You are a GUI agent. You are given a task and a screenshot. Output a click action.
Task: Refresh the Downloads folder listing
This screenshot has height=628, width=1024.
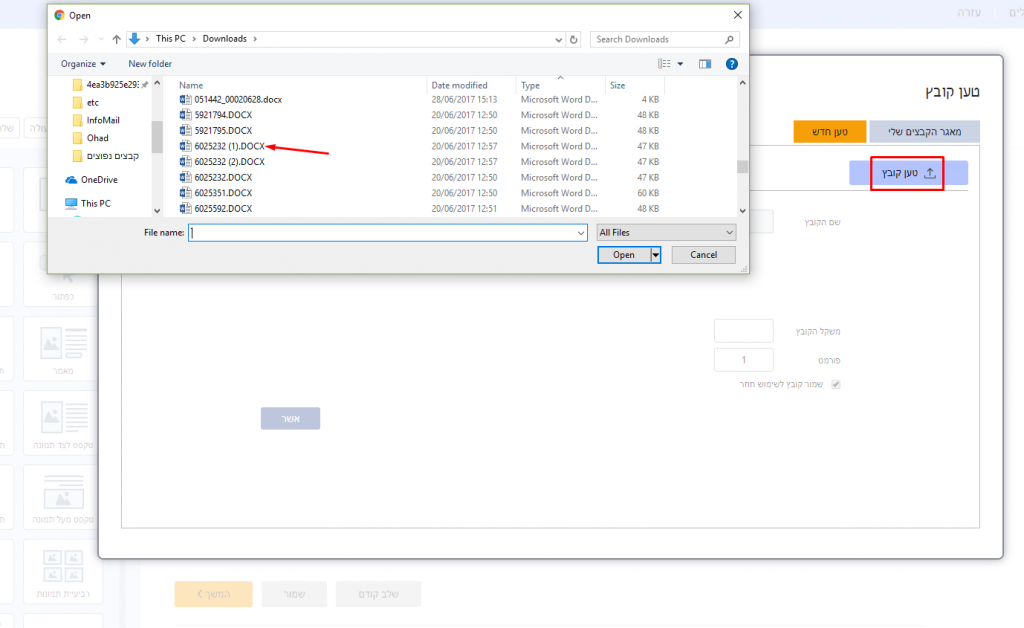[574, 39]
